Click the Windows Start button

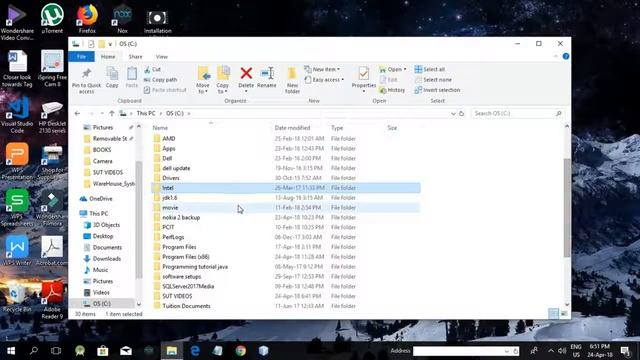tap(11, 351)
